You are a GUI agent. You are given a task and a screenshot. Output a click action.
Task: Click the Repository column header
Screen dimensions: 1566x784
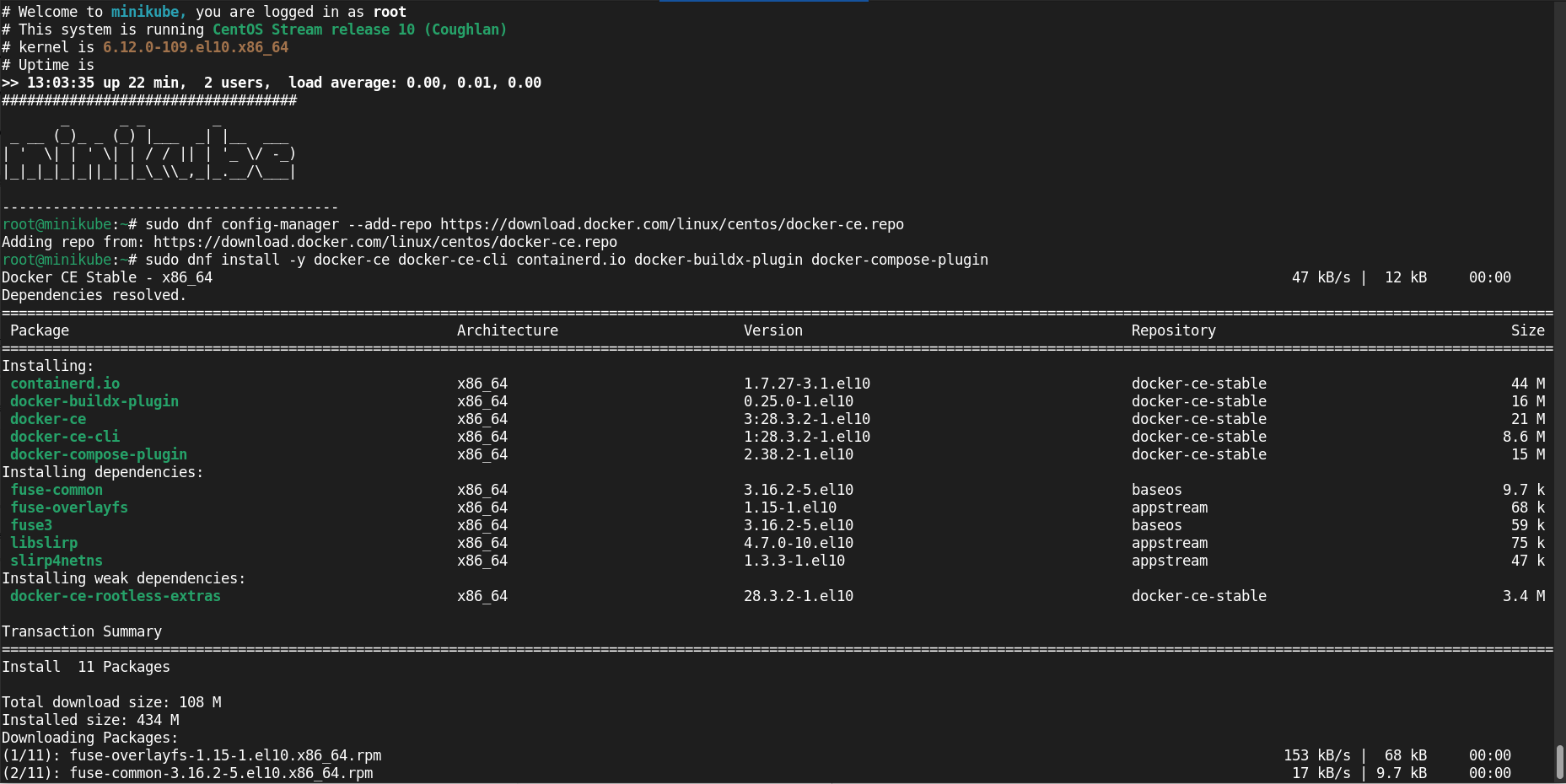click(x=1174, y=330)
